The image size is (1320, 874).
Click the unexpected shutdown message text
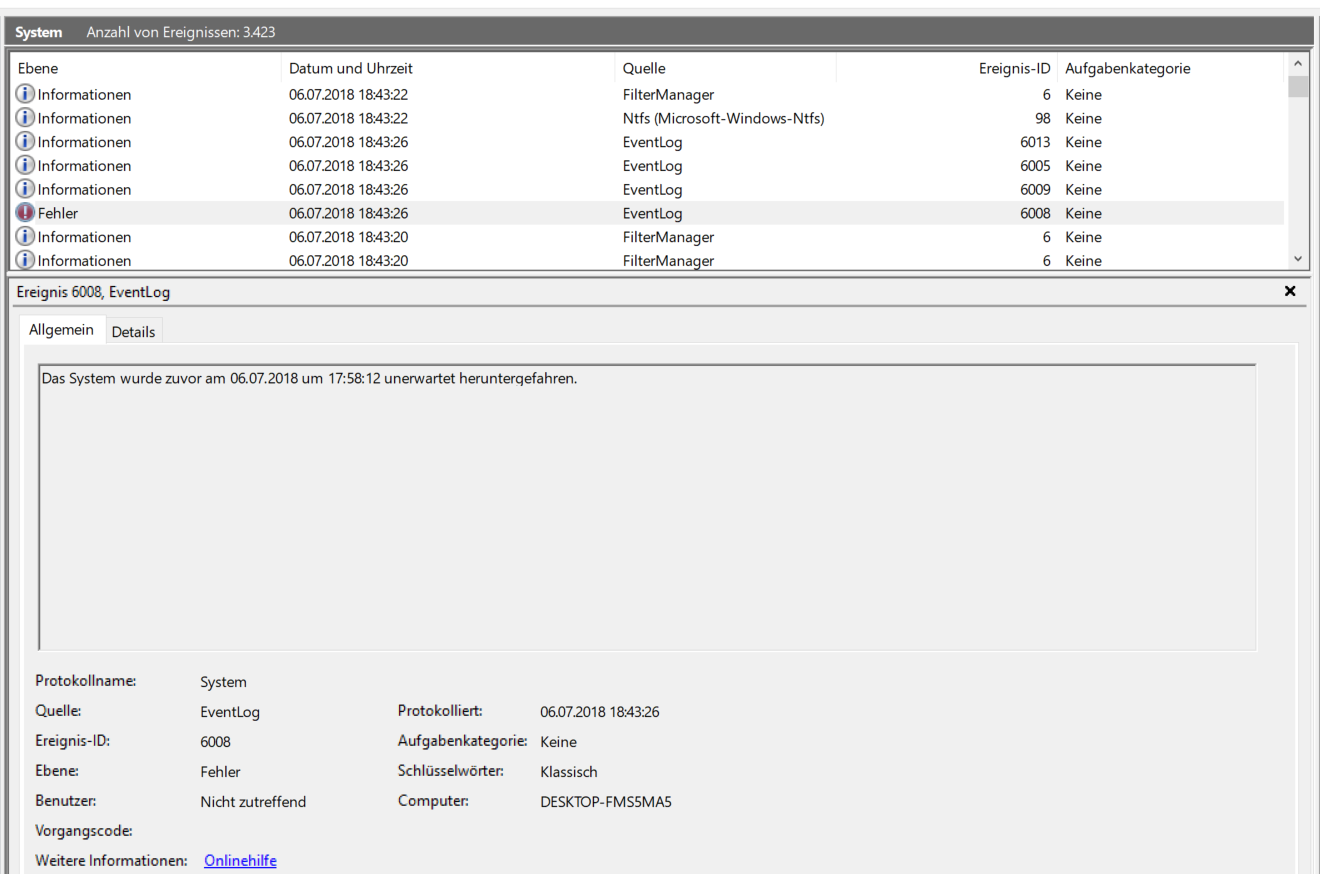(x=309, y=379)
